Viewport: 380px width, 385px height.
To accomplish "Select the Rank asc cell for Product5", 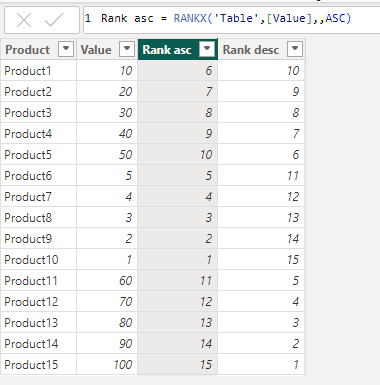I will point(178,155).
